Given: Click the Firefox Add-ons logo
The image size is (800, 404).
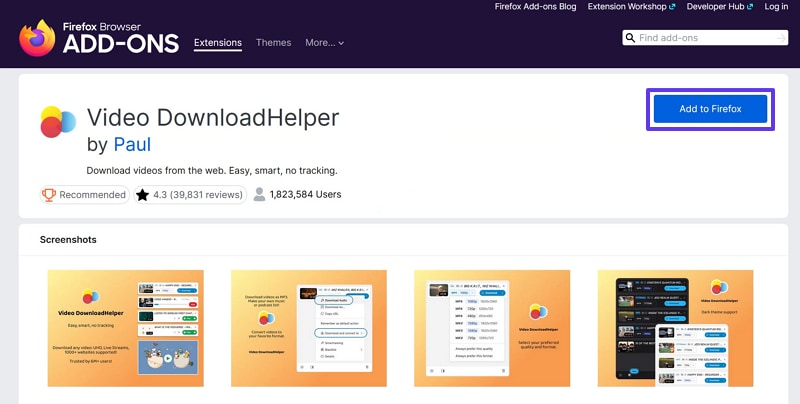Looking at the screenshot, I should tap(99, 38).
